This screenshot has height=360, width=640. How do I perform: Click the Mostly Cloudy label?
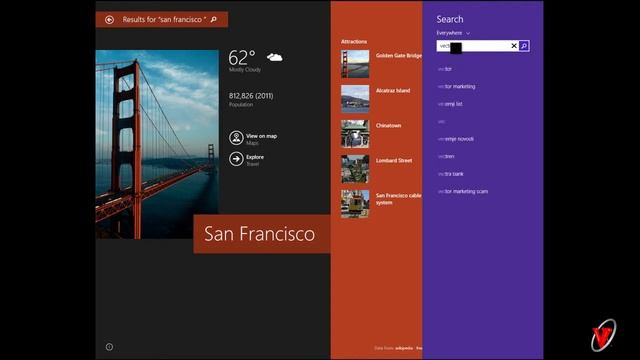click(x=245, y=70)
